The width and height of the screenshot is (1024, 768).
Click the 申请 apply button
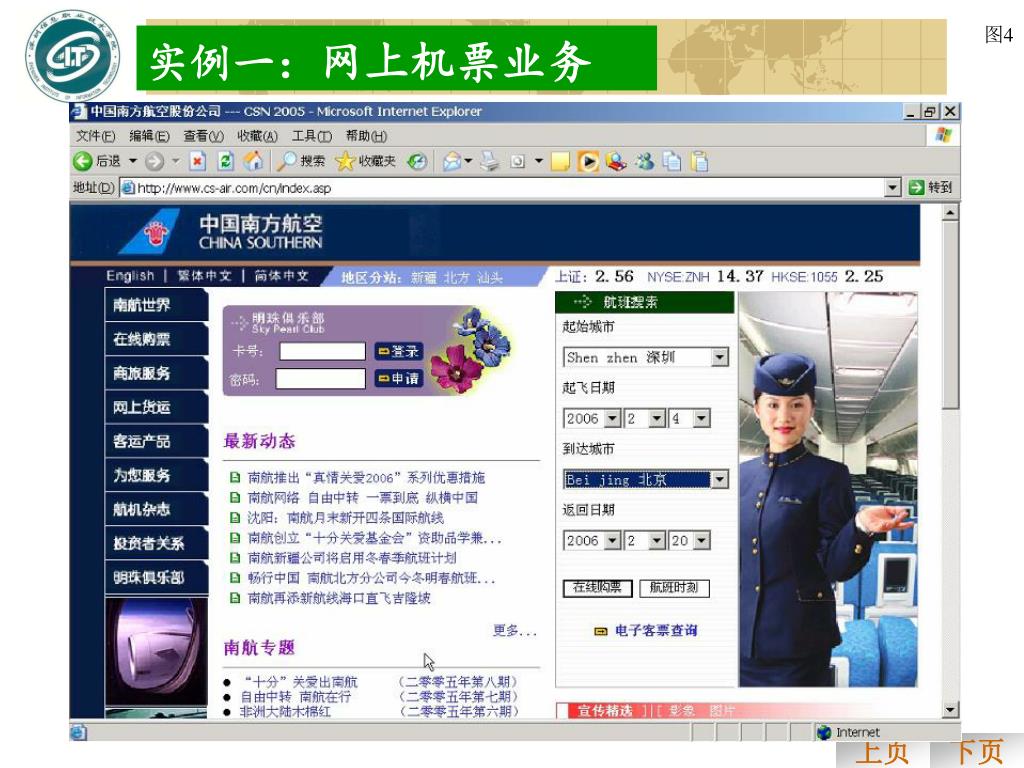point(398,379)
